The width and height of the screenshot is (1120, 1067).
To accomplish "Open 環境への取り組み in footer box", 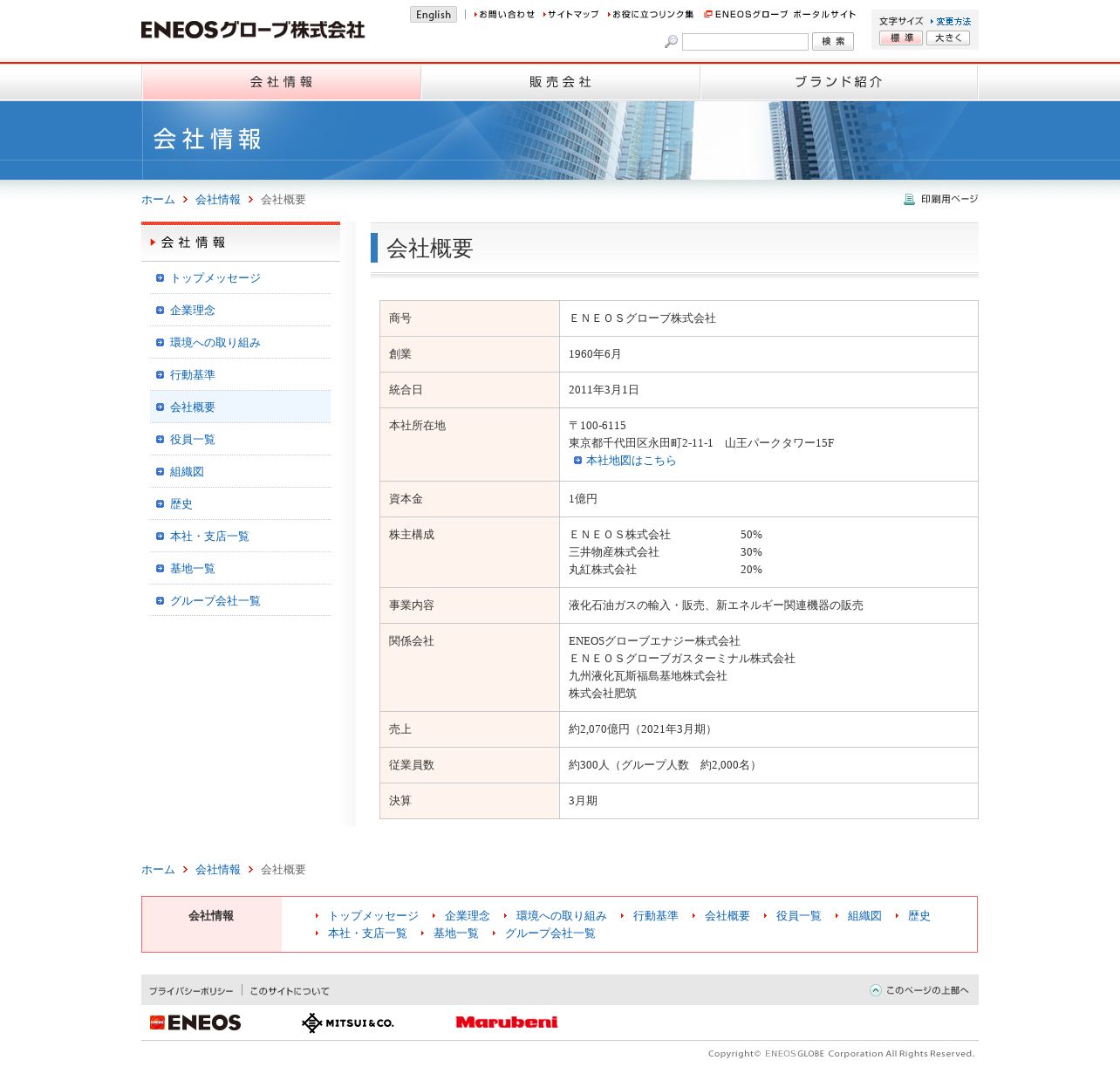I will pos(562,916).
